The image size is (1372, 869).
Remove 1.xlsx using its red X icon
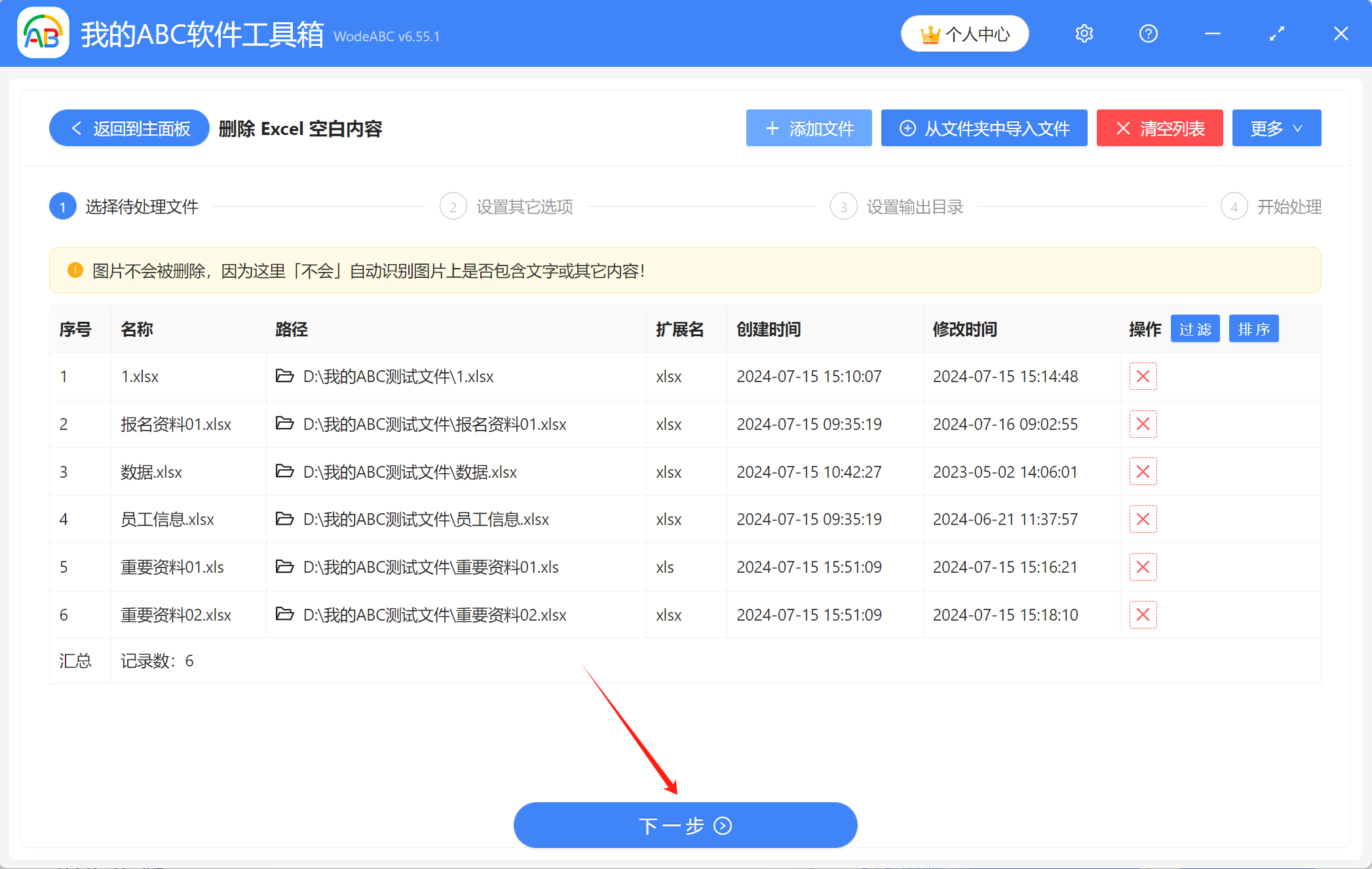(x=1143, y=376)
